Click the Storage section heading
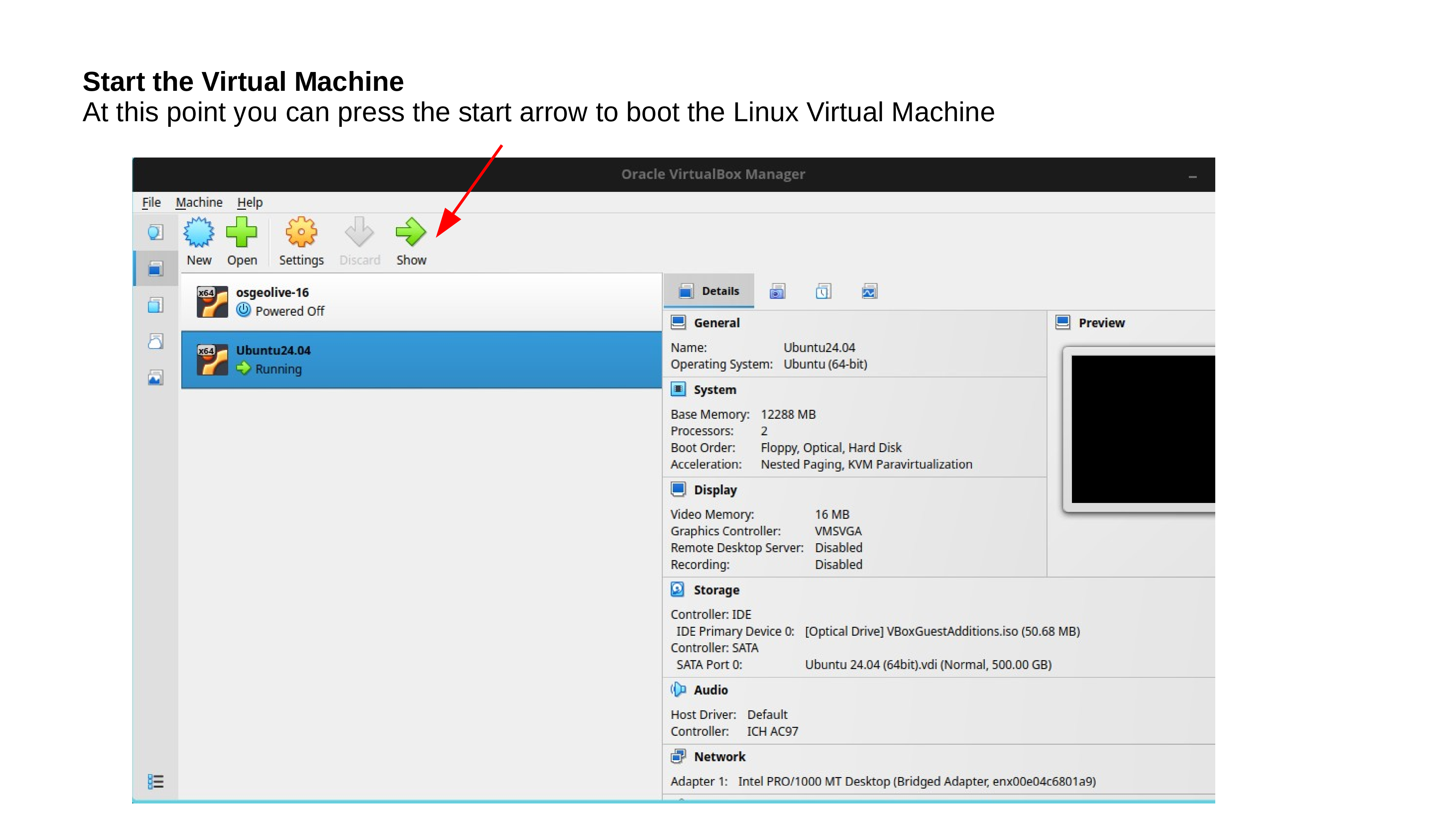The image size is (1456, 819). (x=716, y=590)
